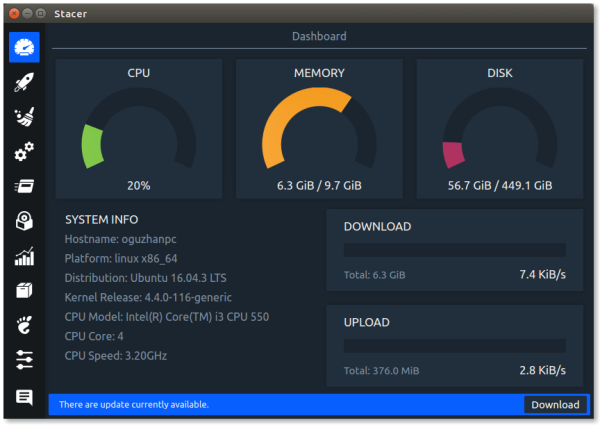Viewport: 600px width, 425px height.
Task: Open Settings via the sliders icon
Action: tap(24, 359)
